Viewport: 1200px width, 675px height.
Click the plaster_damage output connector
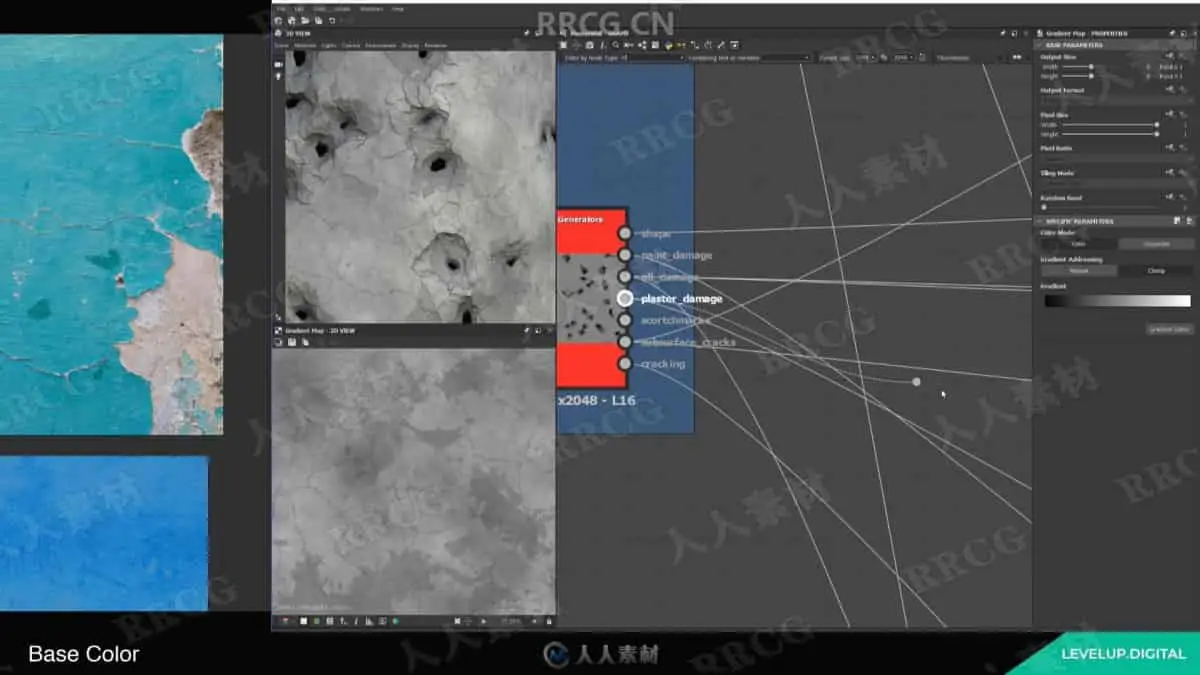click(x=625, y=298)
